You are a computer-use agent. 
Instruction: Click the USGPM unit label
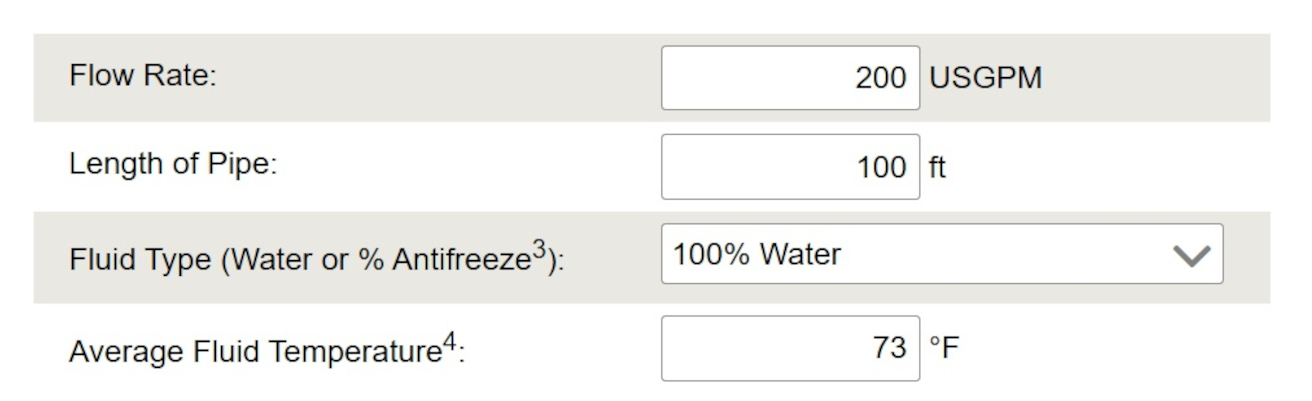985,78
